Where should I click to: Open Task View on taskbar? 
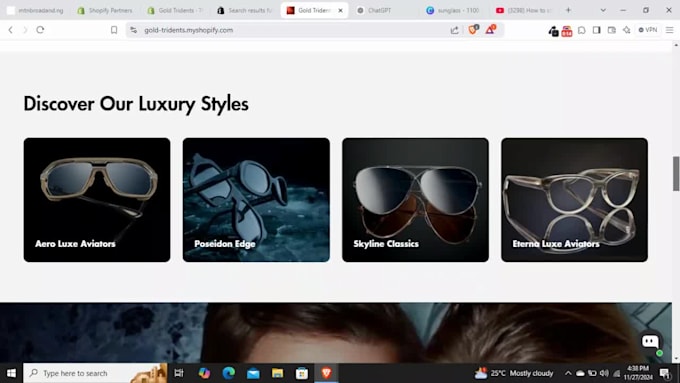tap(179, 373)
